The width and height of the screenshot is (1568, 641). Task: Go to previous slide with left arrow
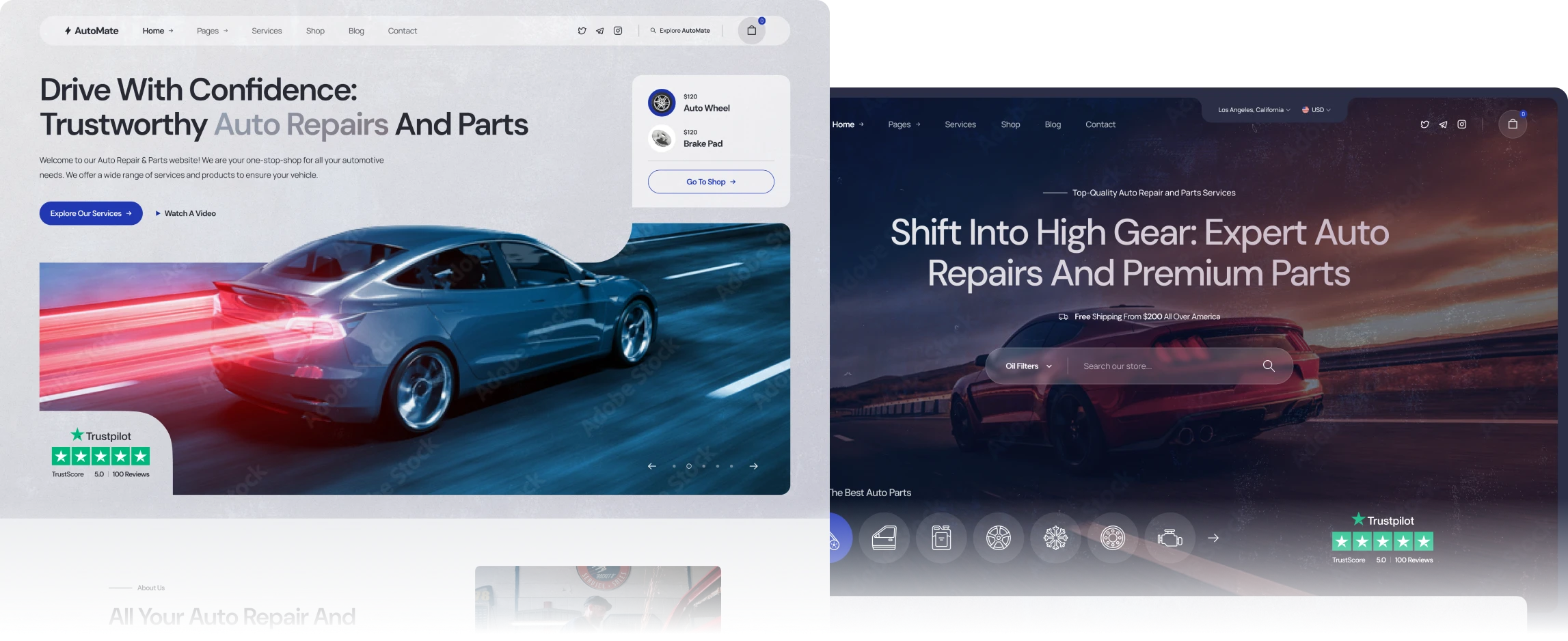pyautogui.click(x=651, y=466)
